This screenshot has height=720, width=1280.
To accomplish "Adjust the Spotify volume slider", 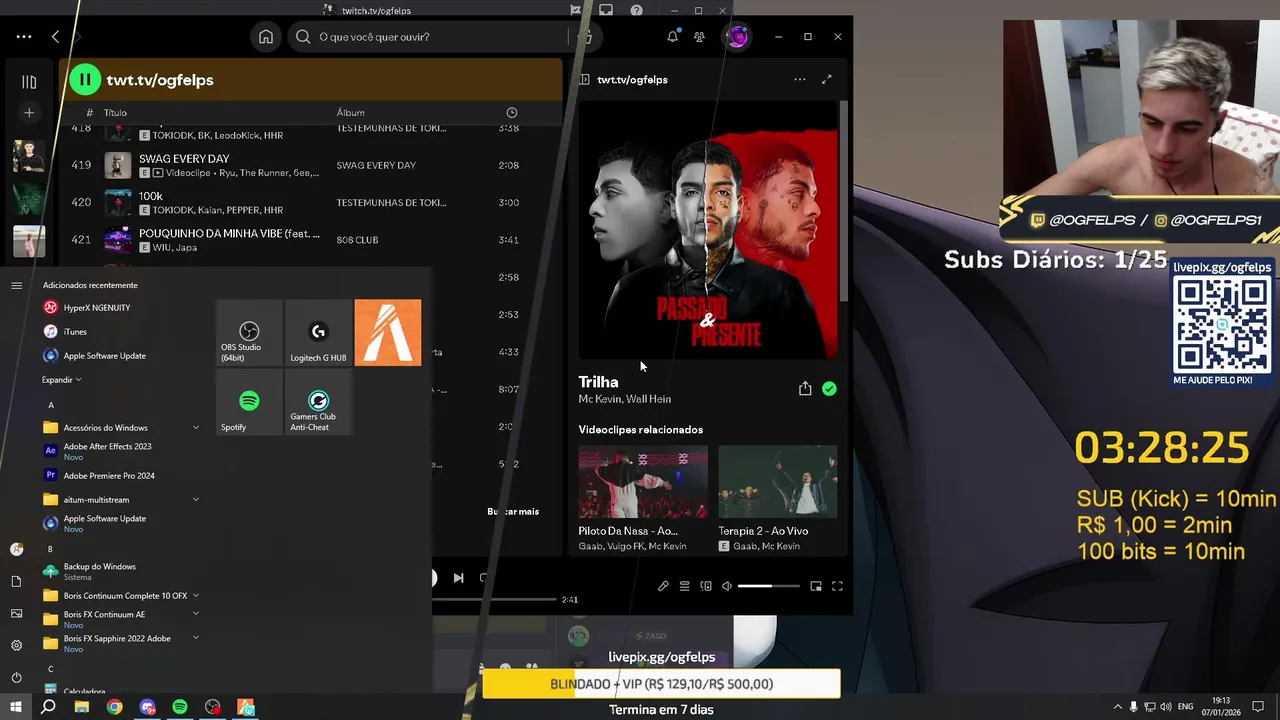I will [768, 586].
